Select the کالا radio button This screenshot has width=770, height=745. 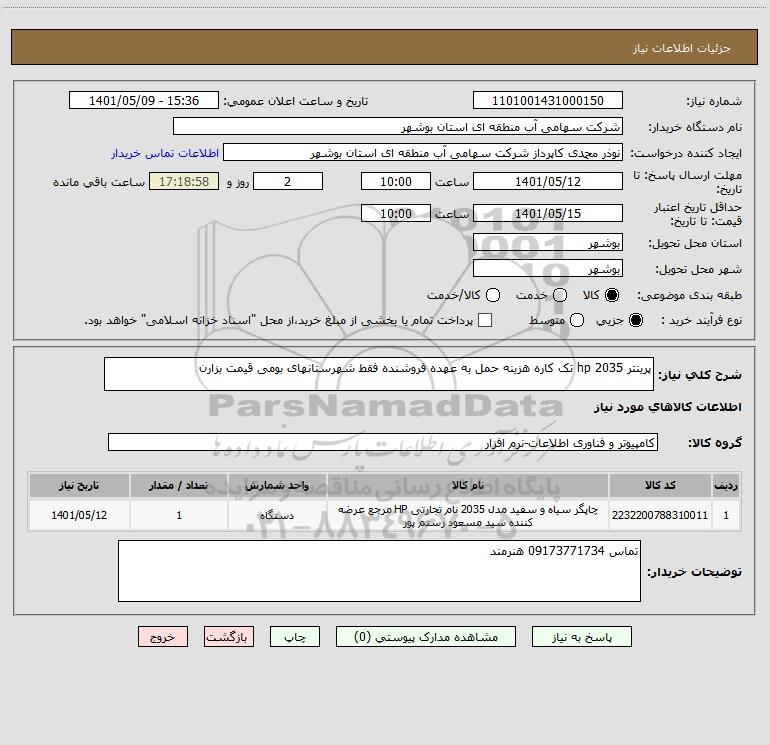[x=612, y=295]
